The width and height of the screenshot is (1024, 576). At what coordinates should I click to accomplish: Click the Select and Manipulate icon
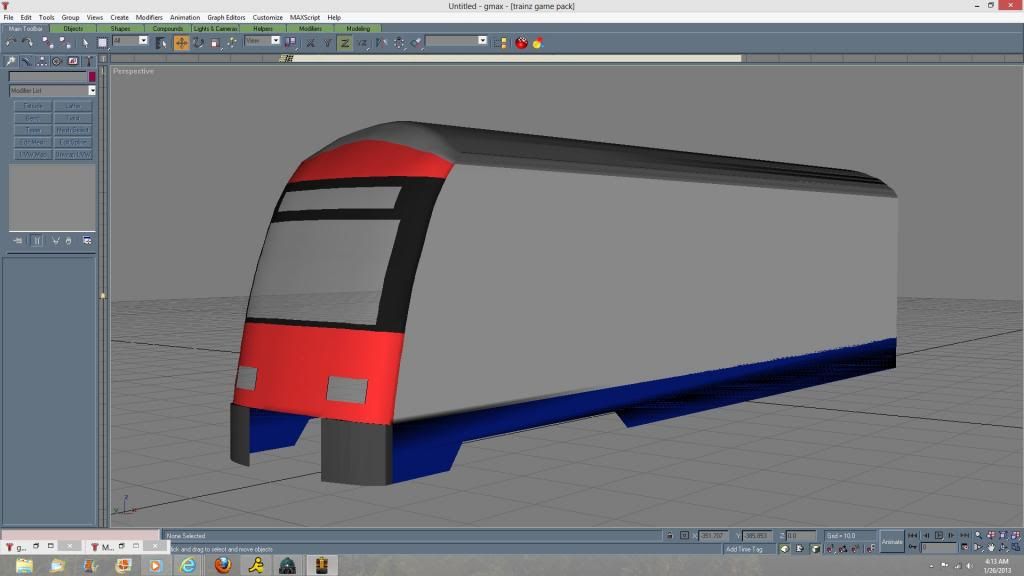[x=232, y=42]
